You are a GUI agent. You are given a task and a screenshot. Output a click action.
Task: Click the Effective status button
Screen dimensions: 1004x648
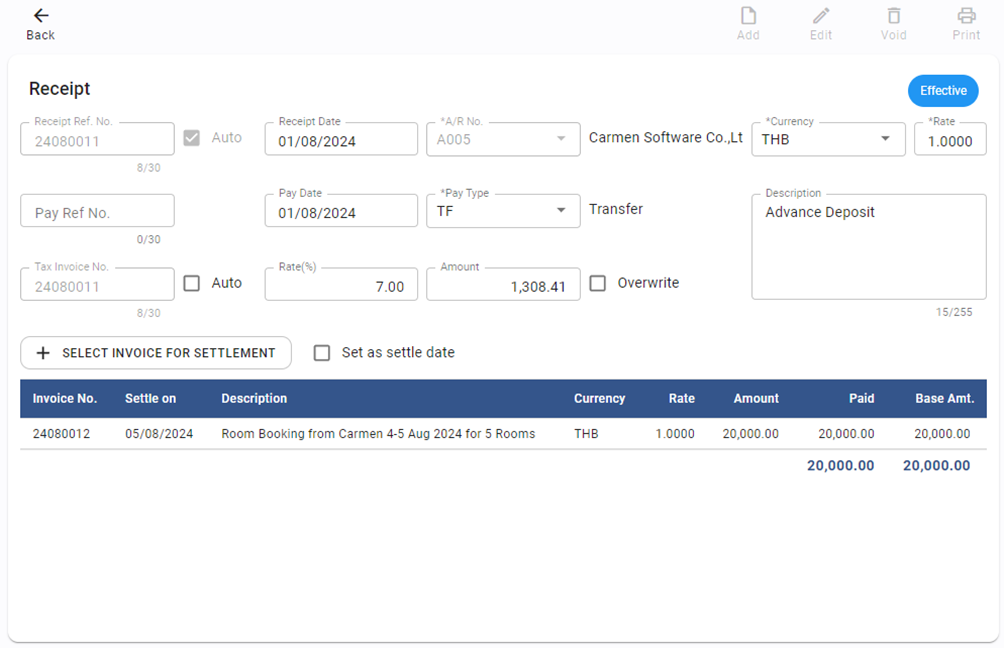point(943,91)
